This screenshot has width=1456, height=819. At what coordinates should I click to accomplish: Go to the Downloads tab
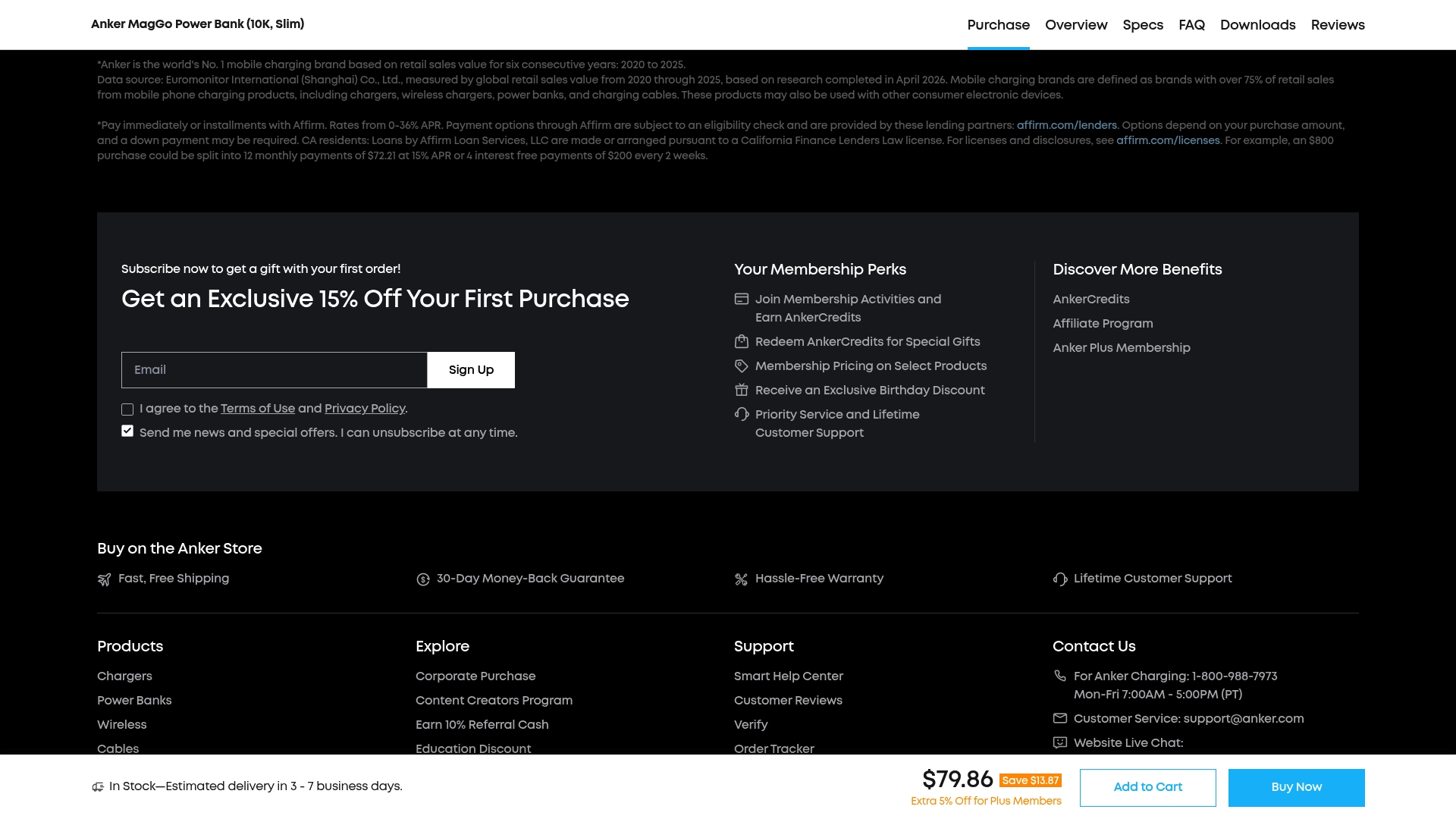(1257, 25)
